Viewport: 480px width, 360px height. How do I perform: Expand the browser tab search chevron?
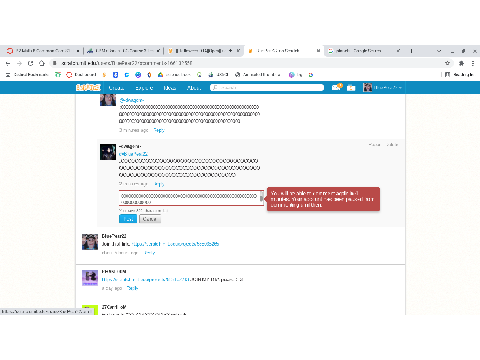click(439, 51)
